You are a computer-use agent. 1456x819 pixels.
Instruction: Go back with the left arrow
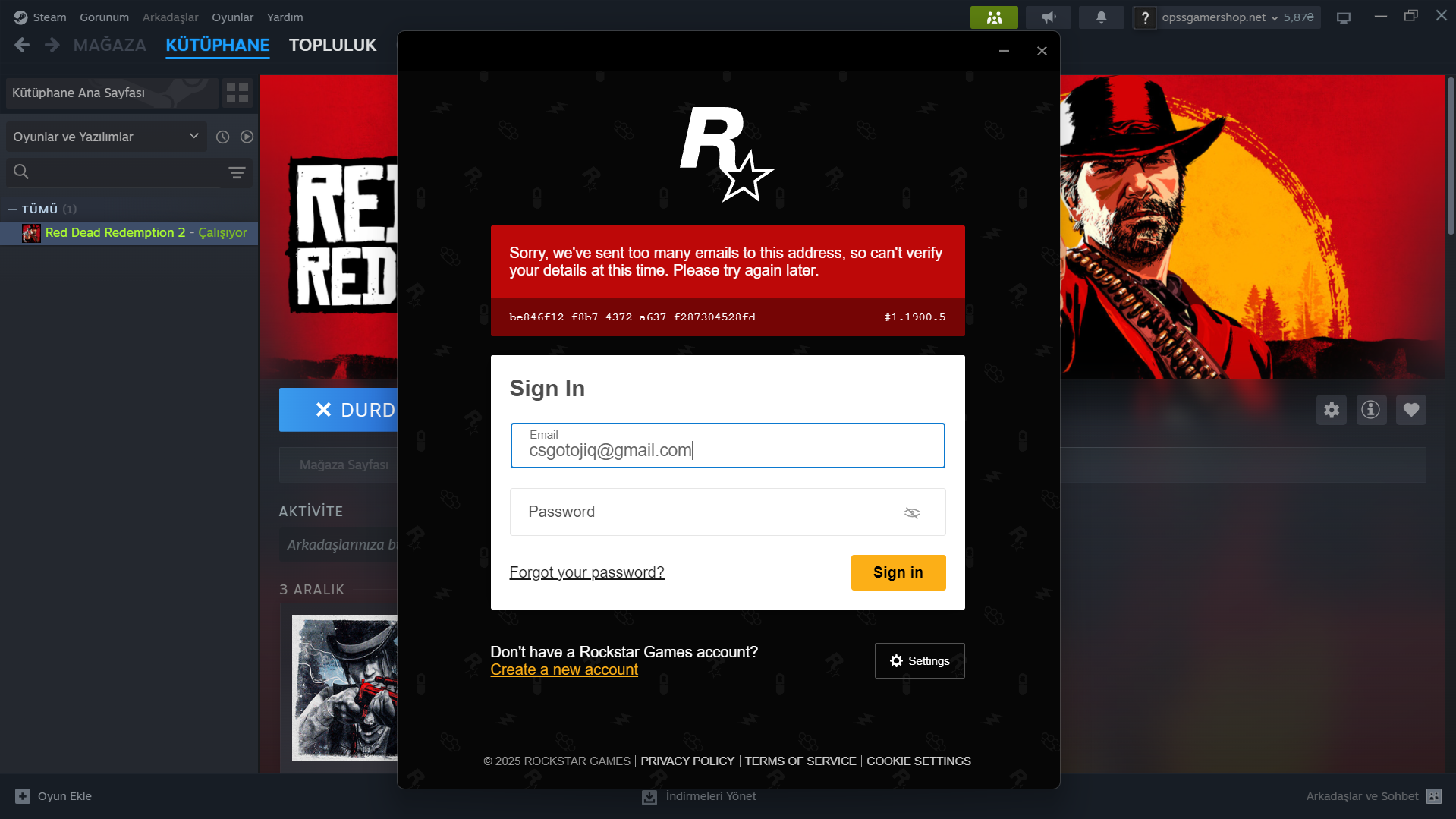22,45
